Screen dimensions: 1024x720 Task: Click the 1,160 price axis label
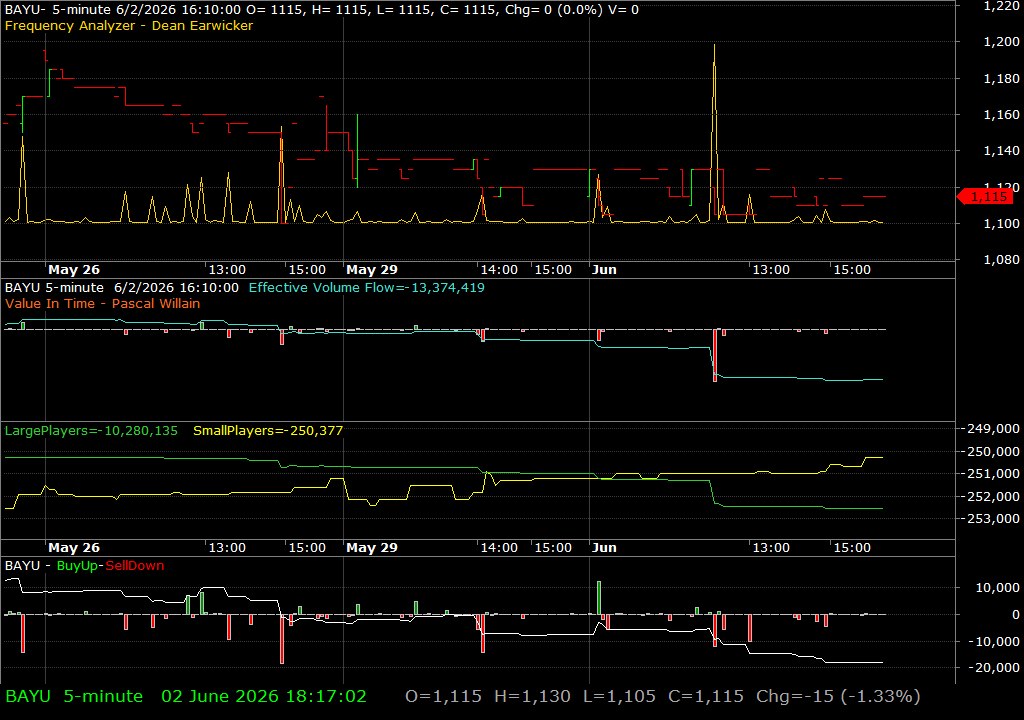coord(1001,114)
